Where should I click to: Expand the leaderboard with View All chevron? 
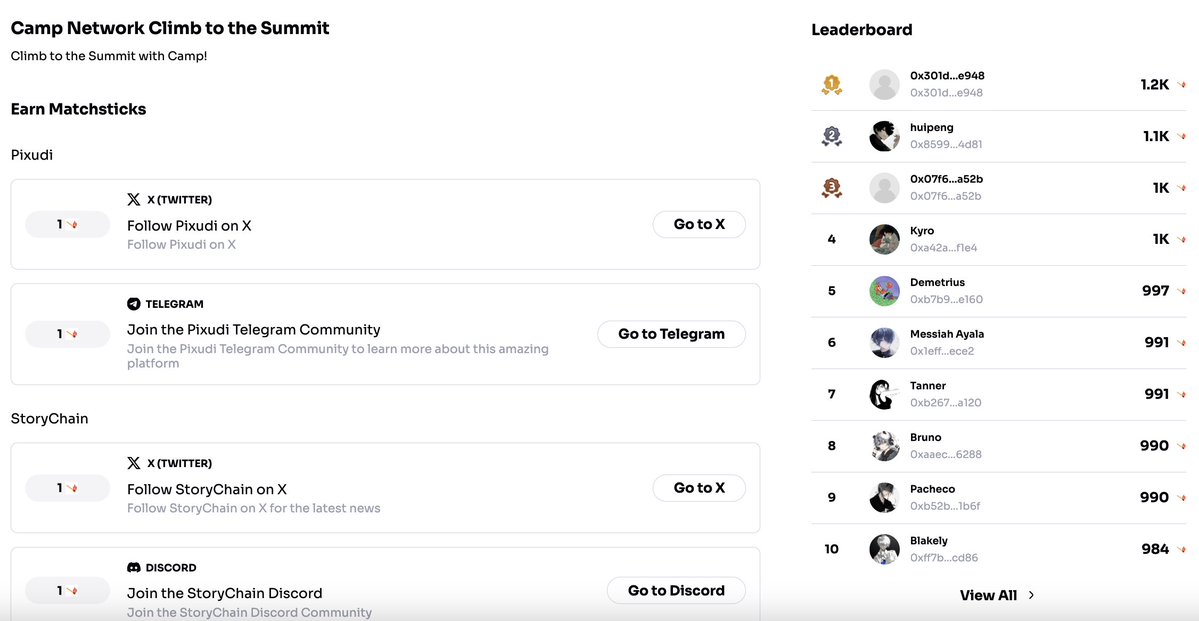pos(1032,595)
